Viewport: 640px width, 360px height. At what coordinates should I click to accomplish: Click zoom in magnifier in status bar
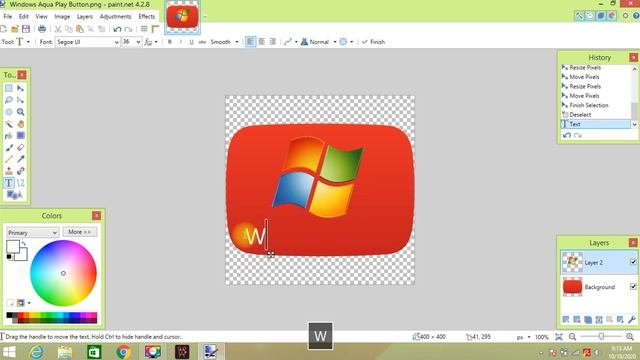click(630, 337)
